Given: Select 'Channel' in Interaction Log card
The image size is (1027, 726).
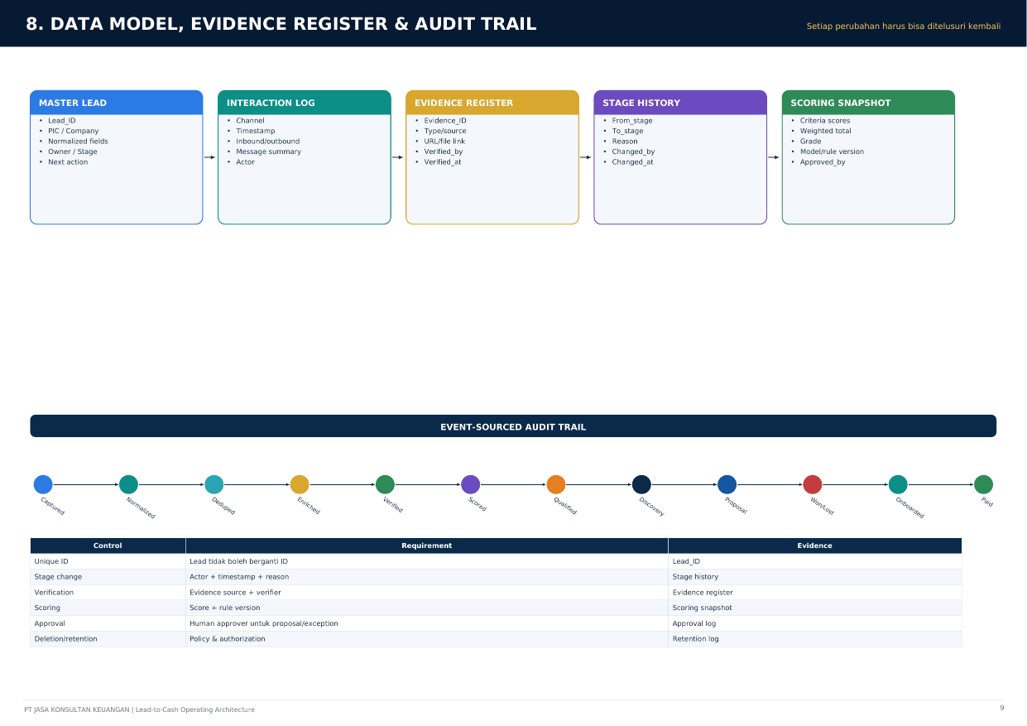Looking at the screenshot, I should click(250, 121).
